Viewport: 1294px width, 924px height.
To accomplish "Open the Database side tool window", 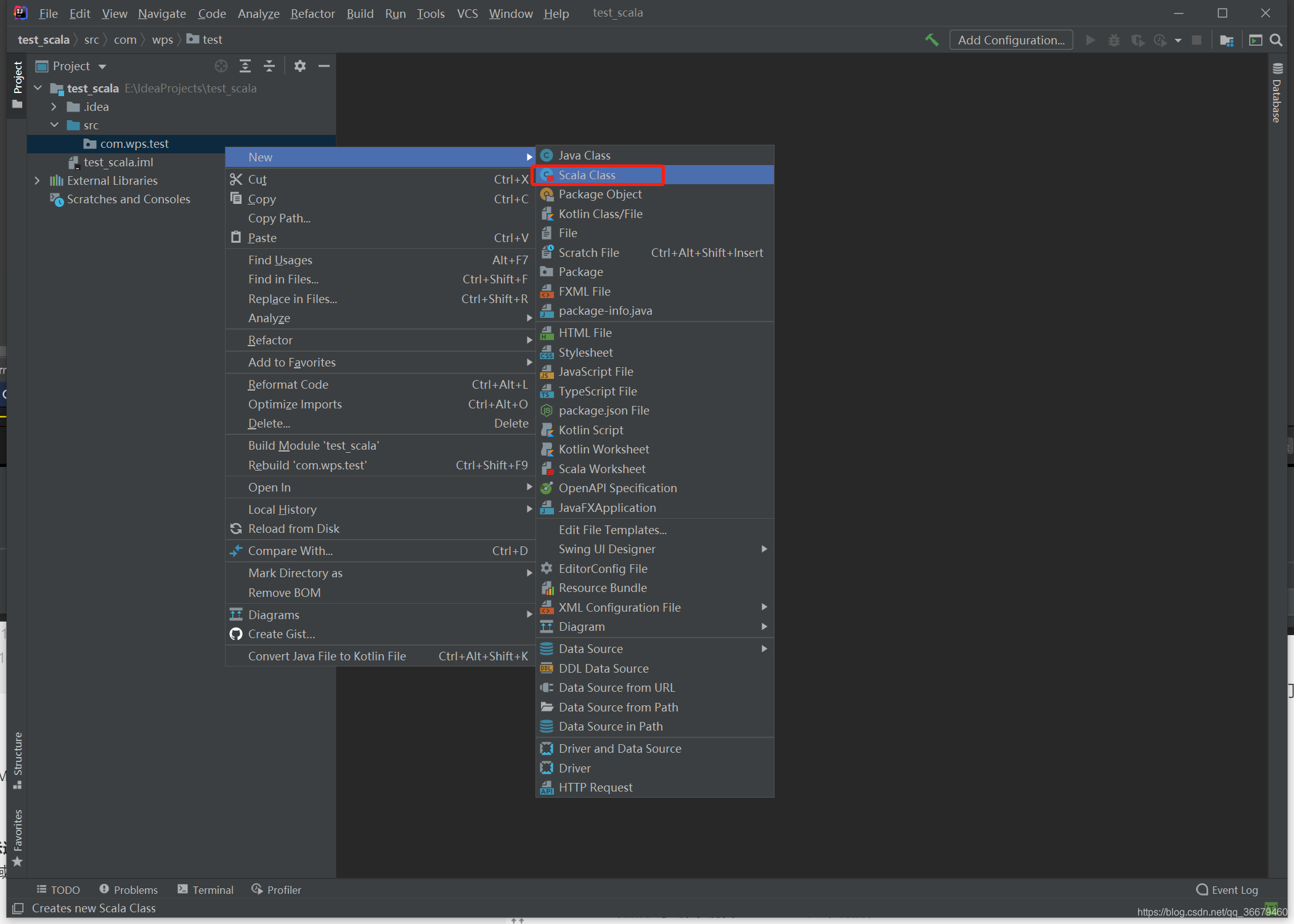I will (x=1277, y=92).
